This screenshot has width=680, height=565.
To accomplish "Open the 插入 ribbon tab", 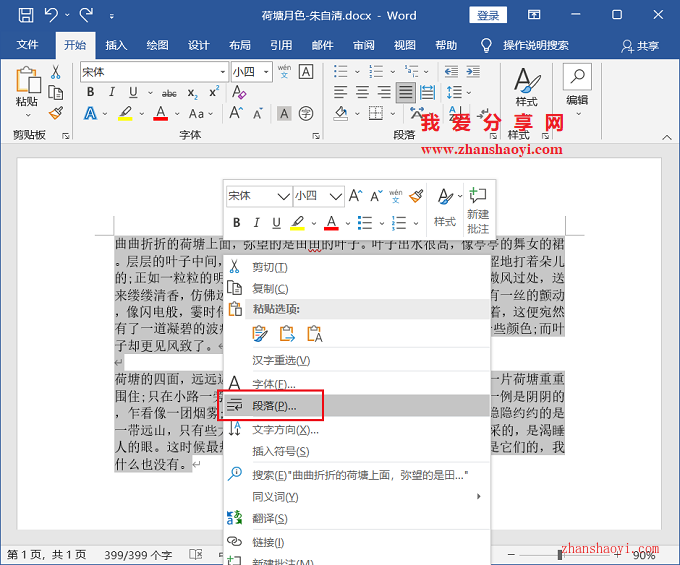I will (x=116, y=45).
